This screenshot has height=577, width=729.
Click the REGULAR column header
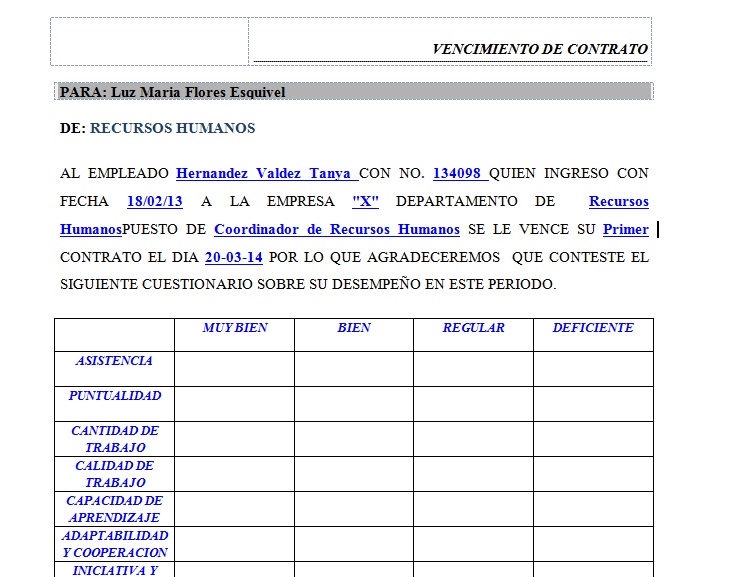[x=473, y=328]
